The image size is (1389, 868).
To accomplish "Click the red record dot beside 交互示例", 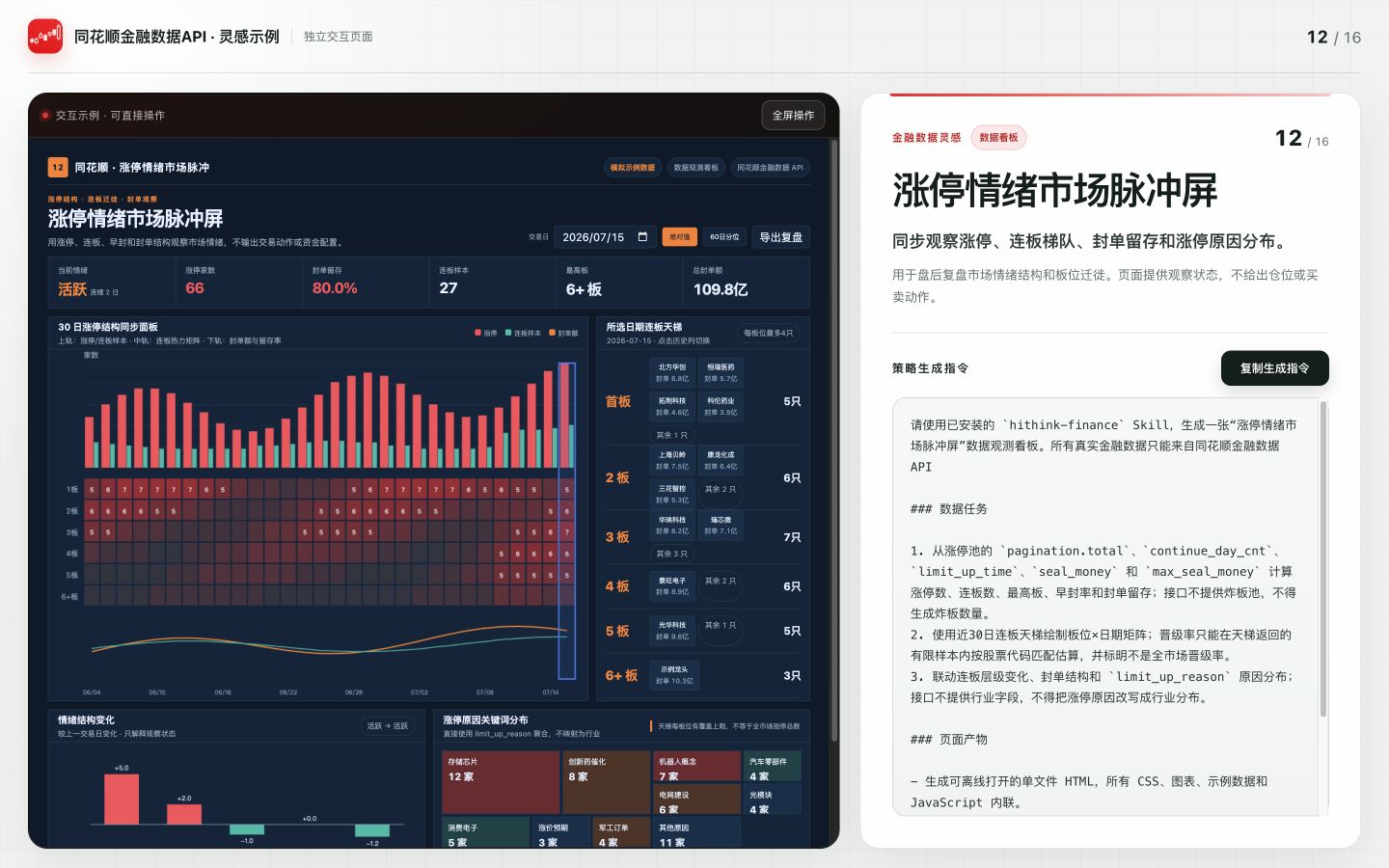I will coord(44,115).
